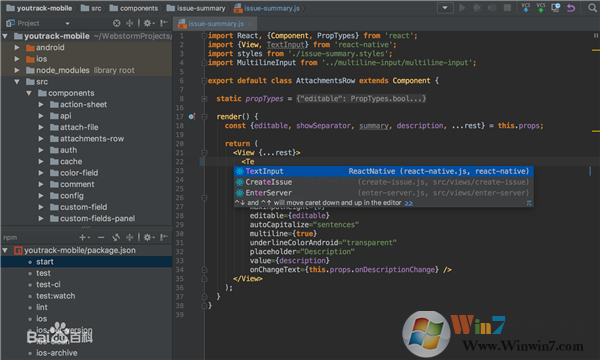Screen dimensions: 600x360
Task: Click the Debug bug icon
Action: coord(477,8)
